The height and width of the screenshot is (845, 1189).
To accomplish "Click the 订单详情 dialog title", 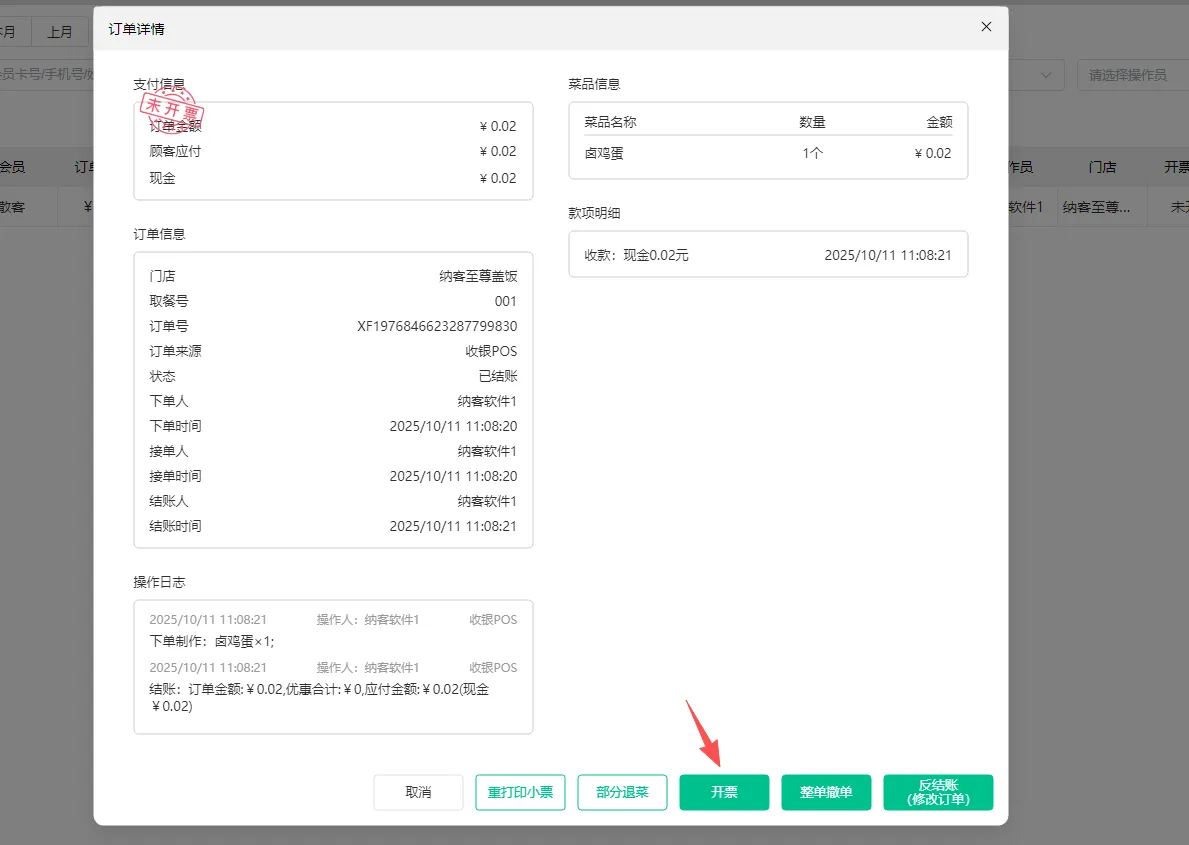I will (x=137, y=29).
